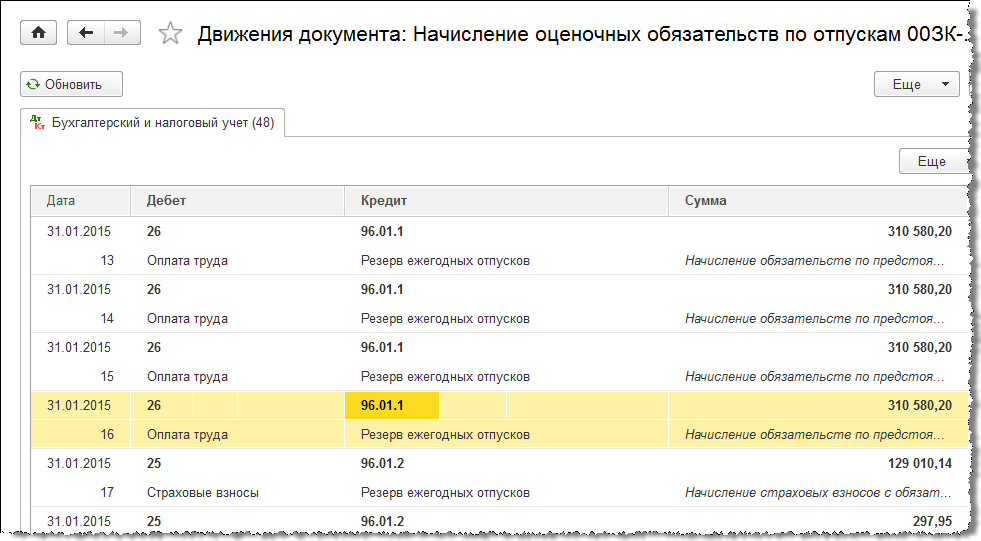Add page to favorites with the star
The width and height of the screenshot is (981, 541).
coord(170,33)
